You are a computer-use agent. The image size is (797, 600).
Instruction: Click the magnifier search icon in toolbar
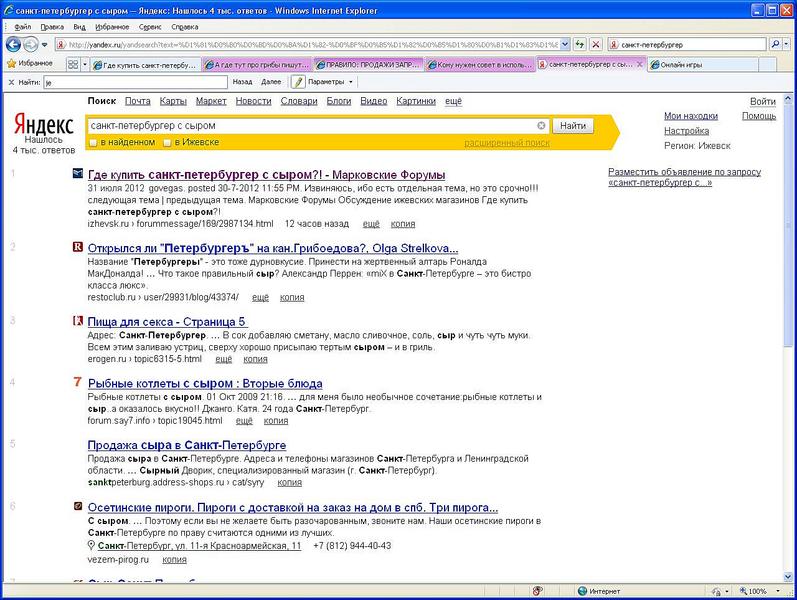(x=775, y=45)
